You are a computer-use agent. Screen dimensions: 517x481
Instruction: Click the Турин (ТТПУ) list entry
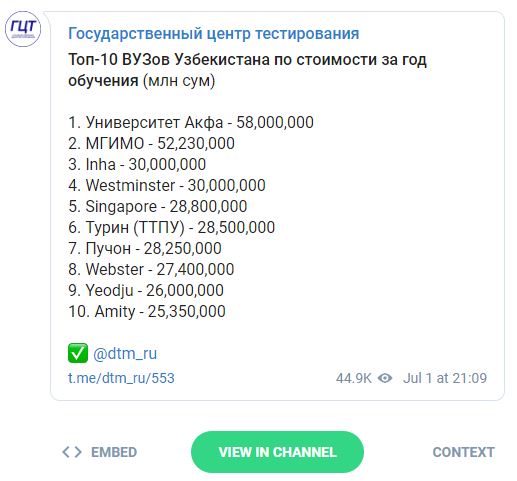click(172, 227)
